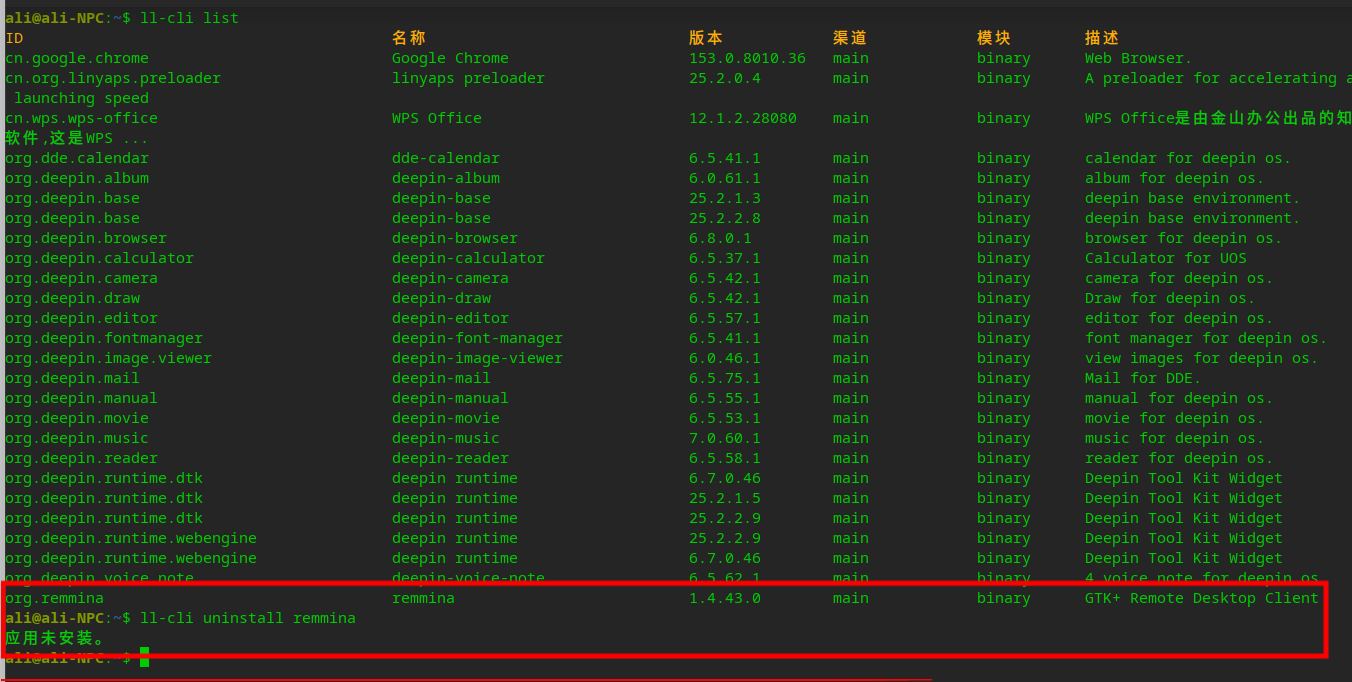Click the 'Web Browser.' description
Viewport: 1352px width, 682px height.
point(1138,58)
